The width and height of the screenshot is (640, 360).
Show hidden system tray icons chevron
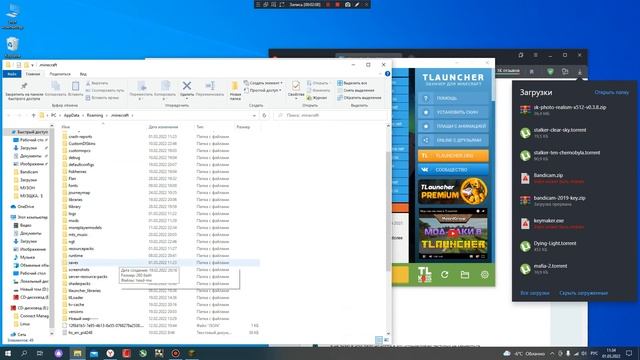coord(552,353)
